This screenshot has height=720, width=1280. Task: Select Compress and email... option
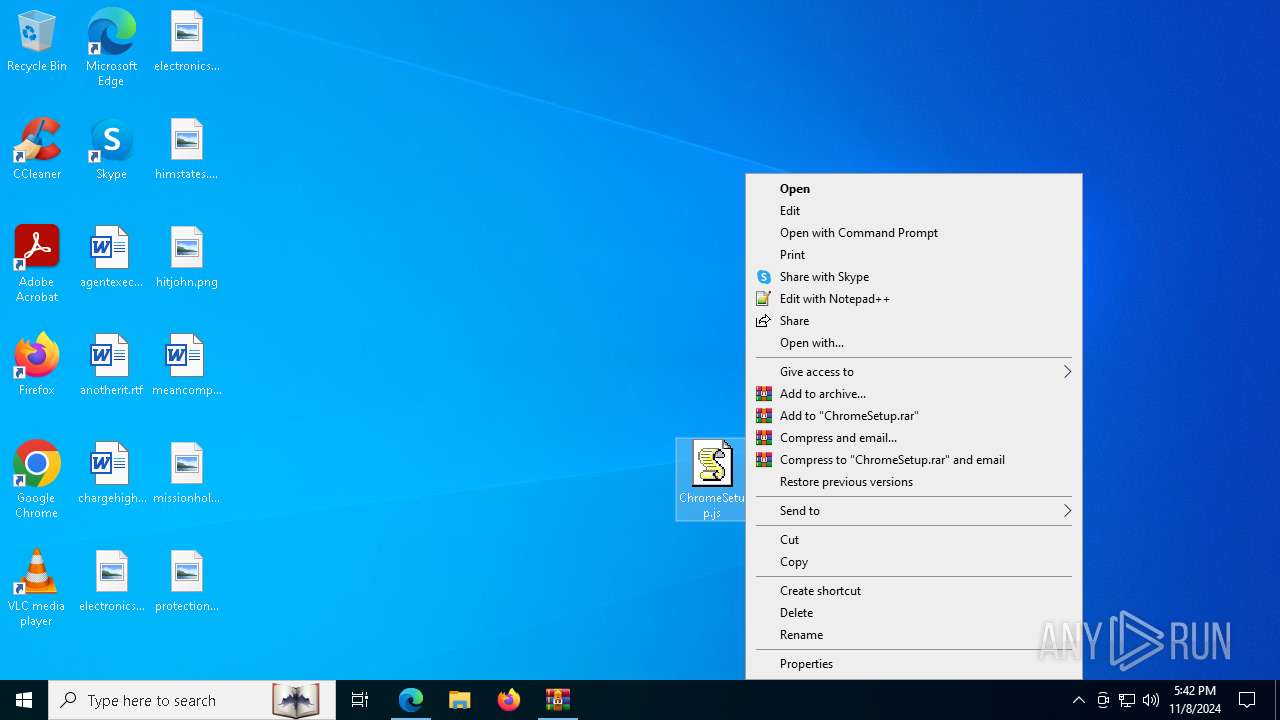click(914, 438)
